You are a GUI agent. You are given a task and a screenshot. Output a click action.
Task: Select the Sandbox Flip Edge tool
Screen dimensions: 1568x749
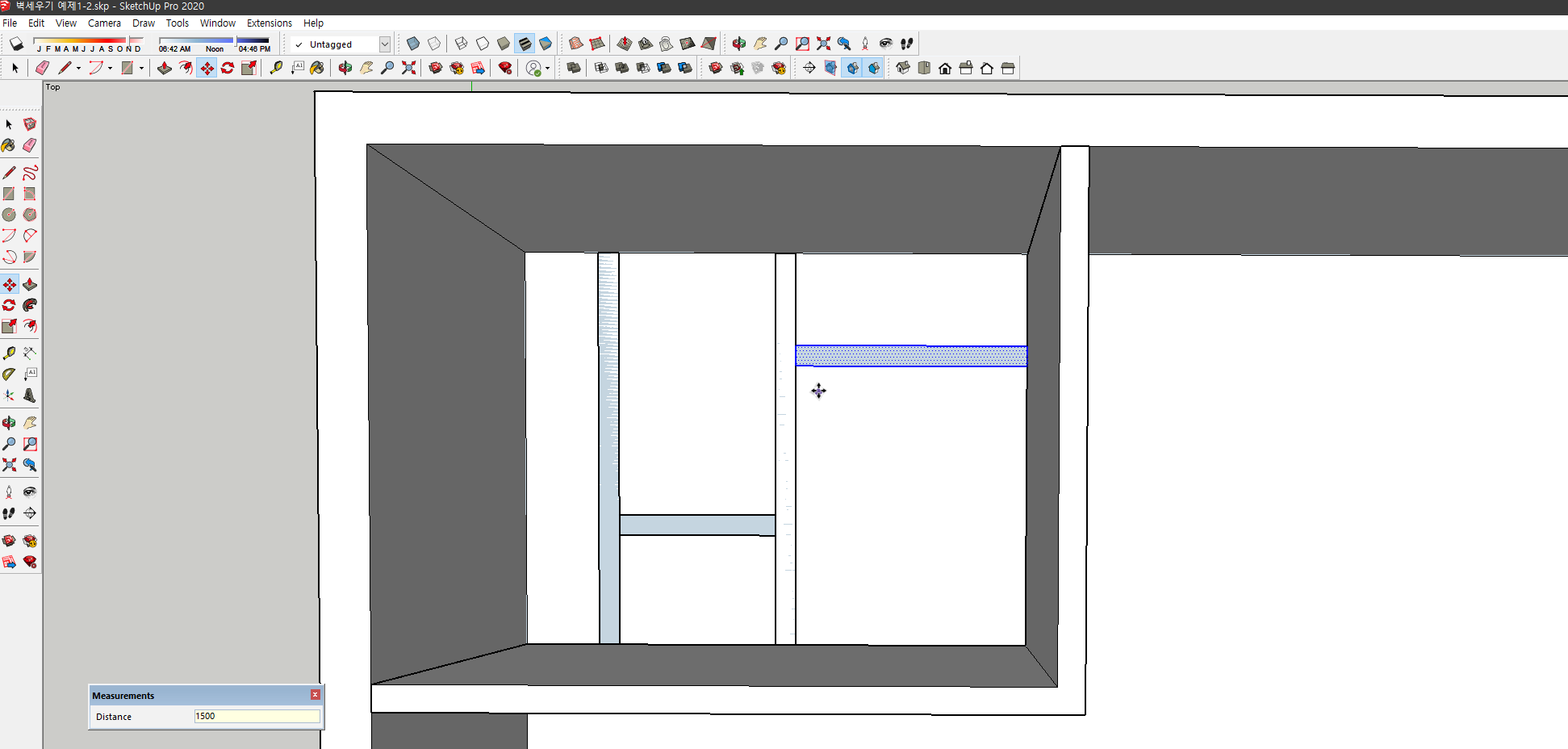coord(709,44)
